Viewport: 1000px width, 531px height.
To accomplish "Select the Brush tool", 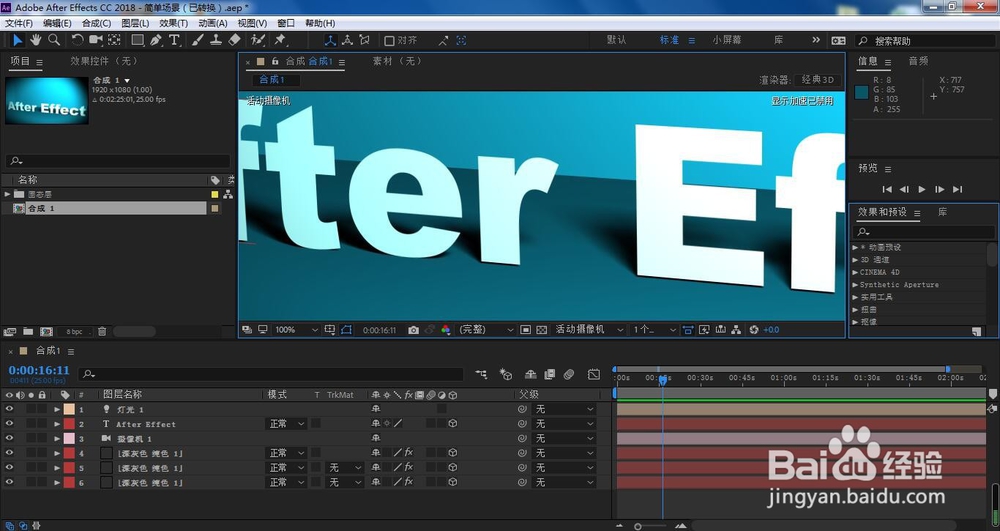I will tap(198, 40).
